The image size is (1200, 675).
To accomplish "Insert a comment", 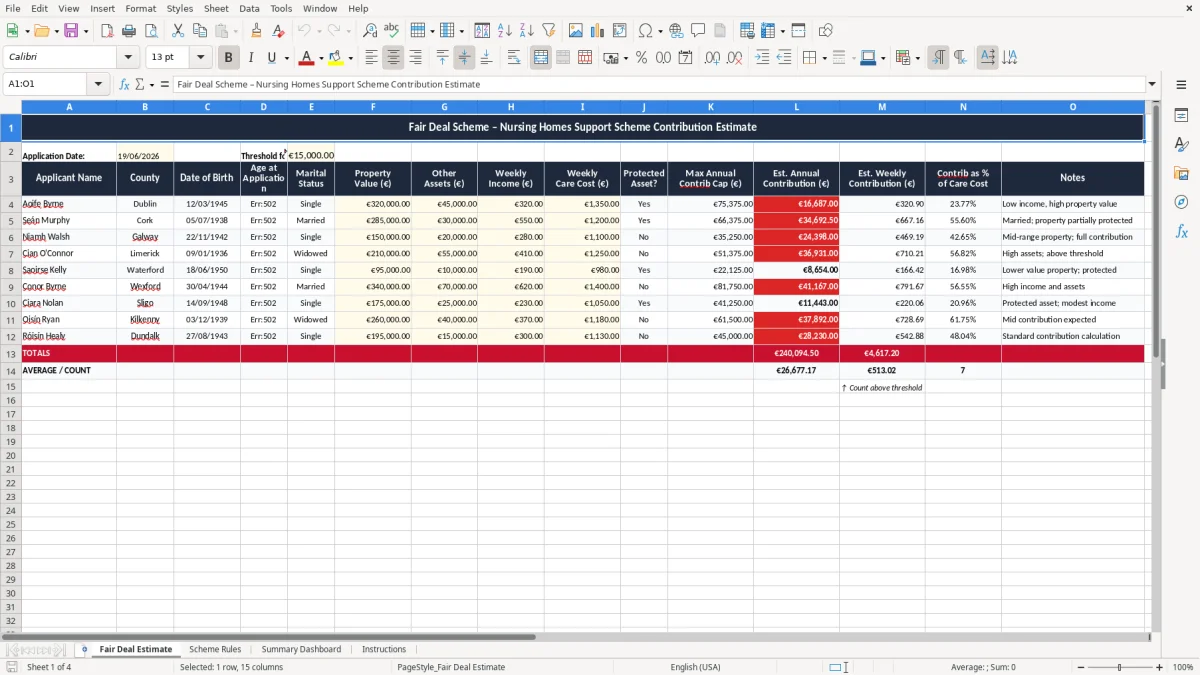I will (x=698, y=31).
